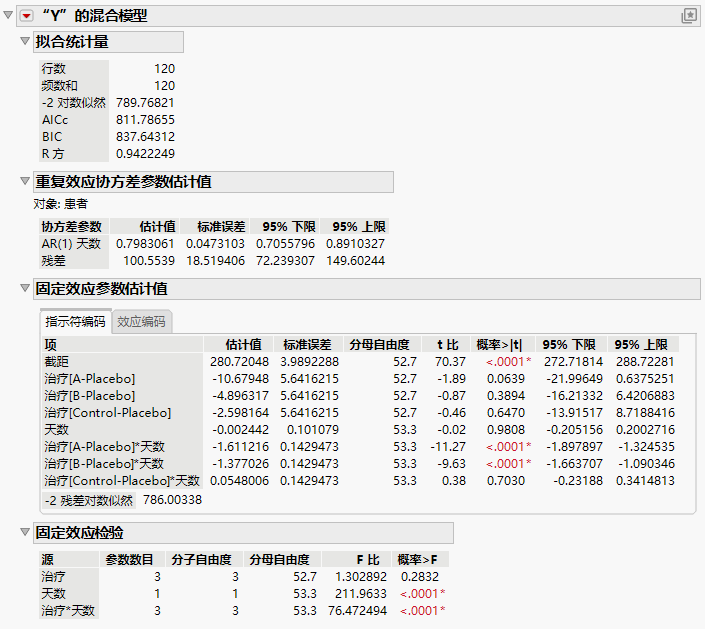Collapse the 固定效应参数估计值 section
The image size is (705, 629).
[x=25, y=288]
